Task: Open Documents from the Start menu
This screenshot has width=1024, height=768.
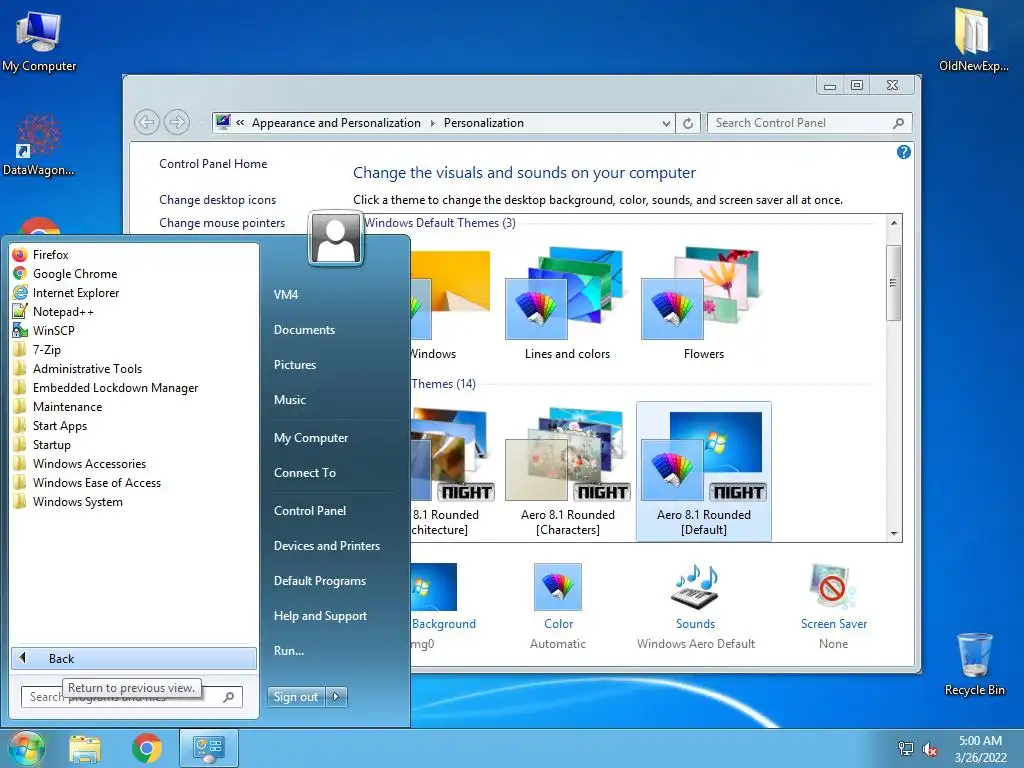Action: pyautogui.click(x=304, y=330)
